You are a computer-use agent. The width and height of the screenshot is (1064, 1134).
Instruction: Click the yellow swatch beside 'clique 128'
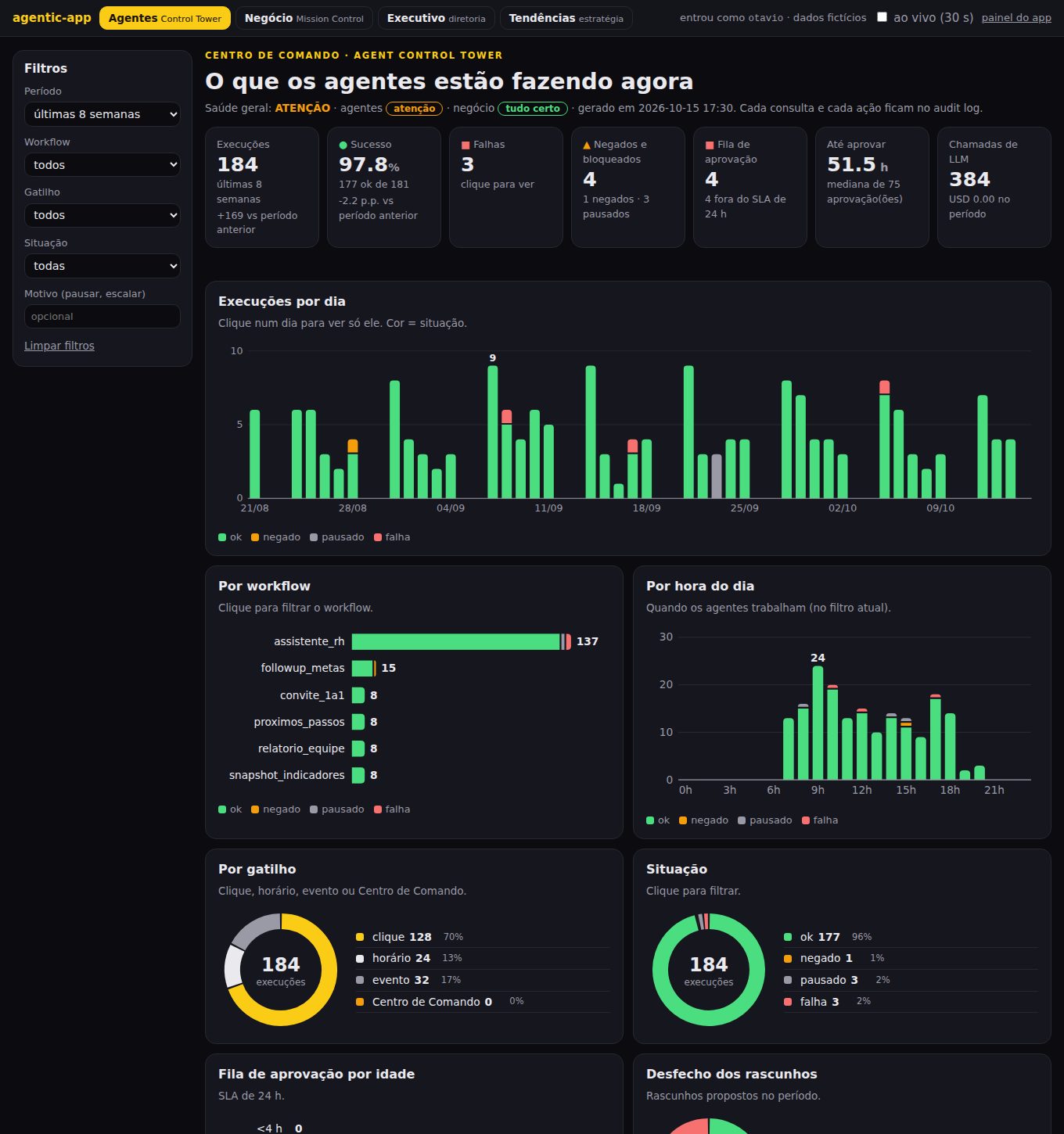click(360, 937)
